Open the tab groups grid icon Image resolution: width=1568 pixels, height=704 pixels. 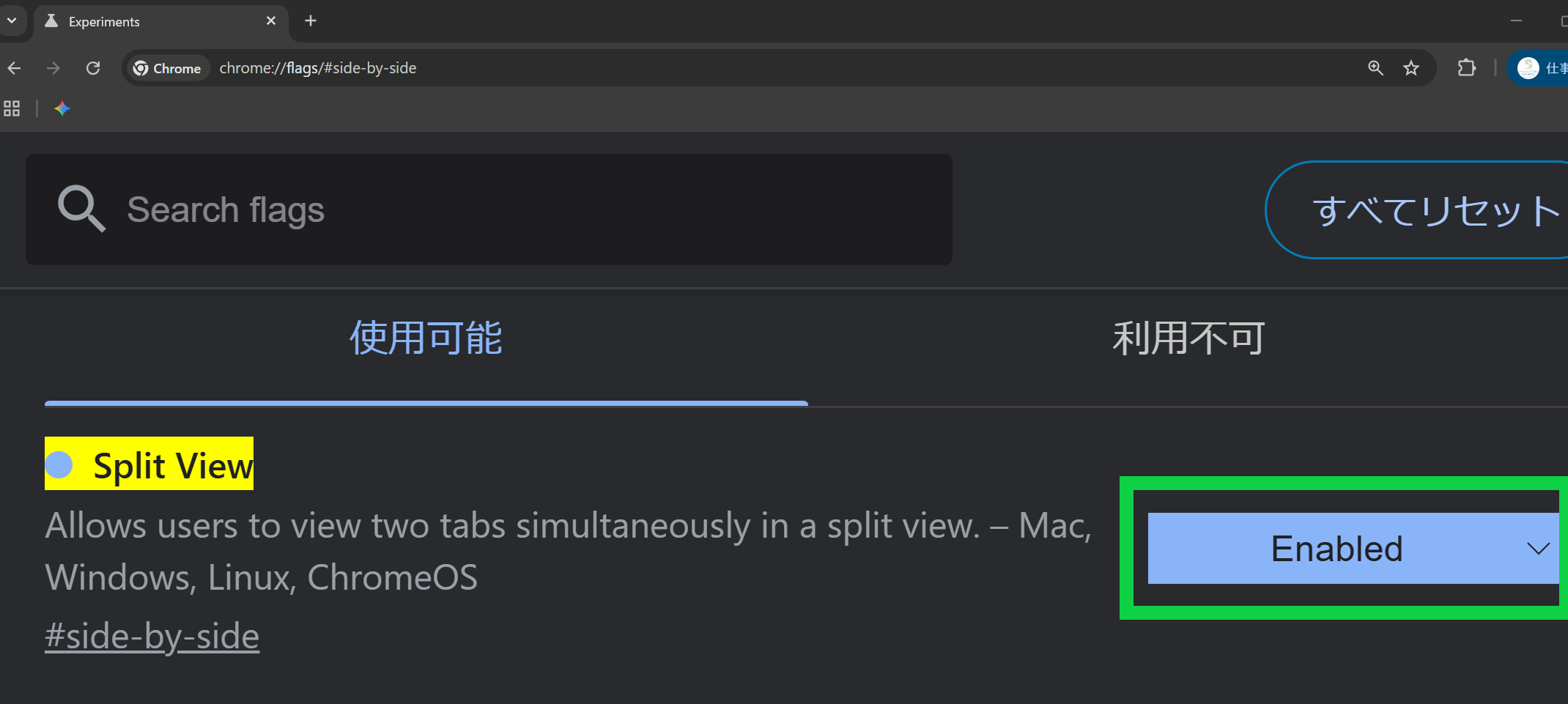point(12,109)
